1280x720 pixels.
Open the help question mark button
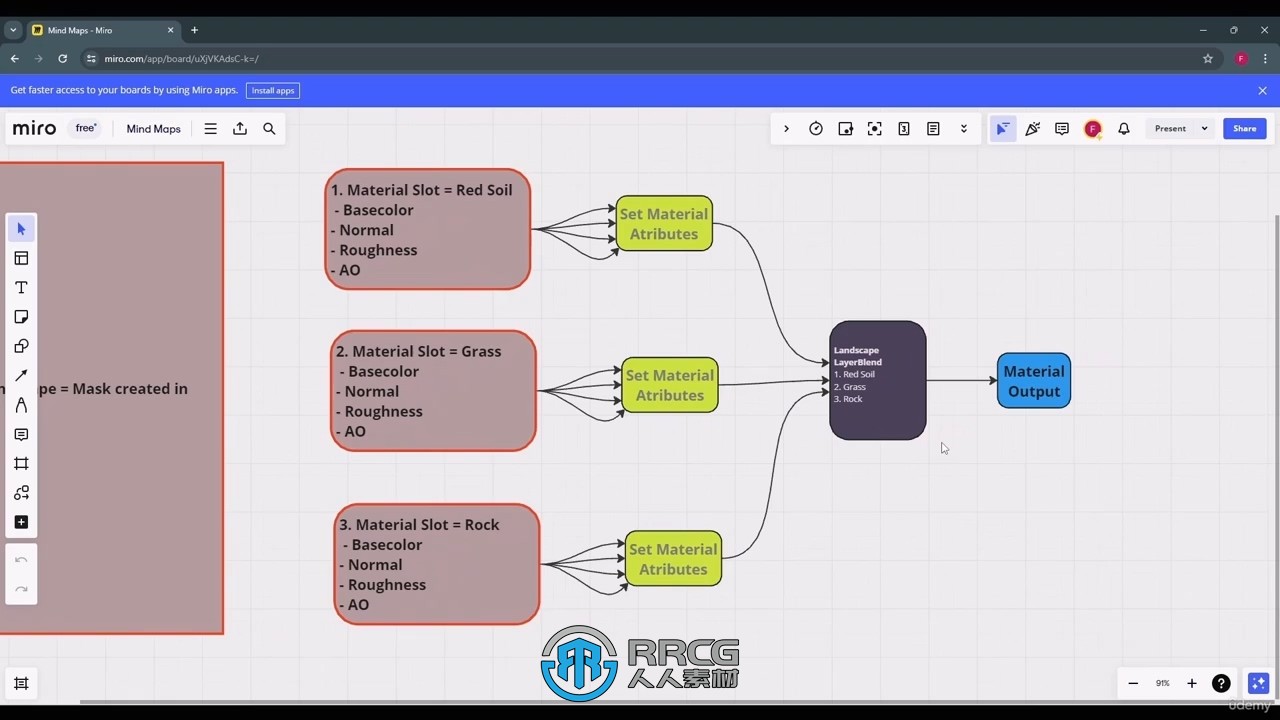pyautogui.click(x=1221, y=683)
